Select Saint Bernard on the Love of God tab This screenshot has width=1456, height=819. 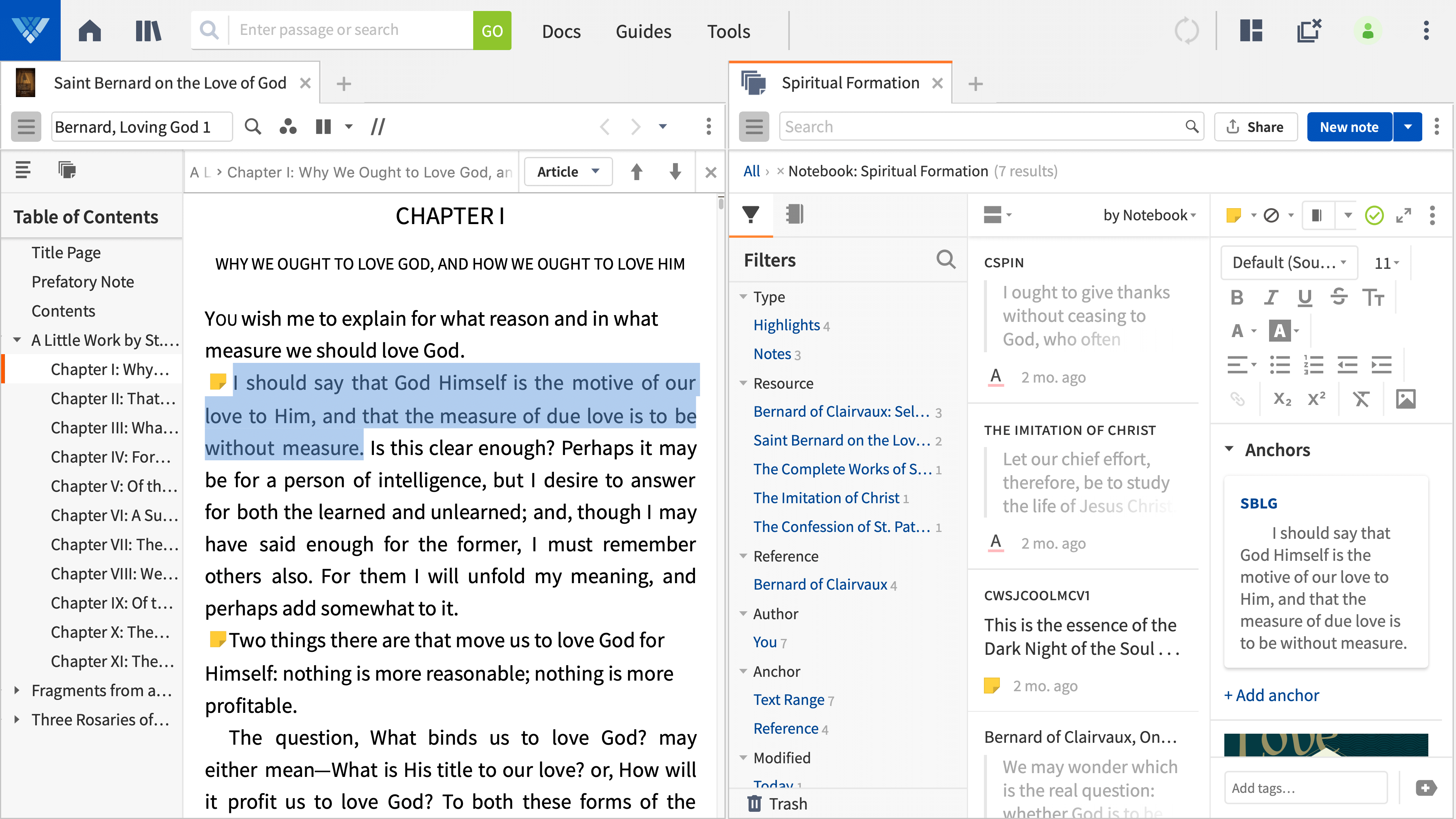[160, 83]
